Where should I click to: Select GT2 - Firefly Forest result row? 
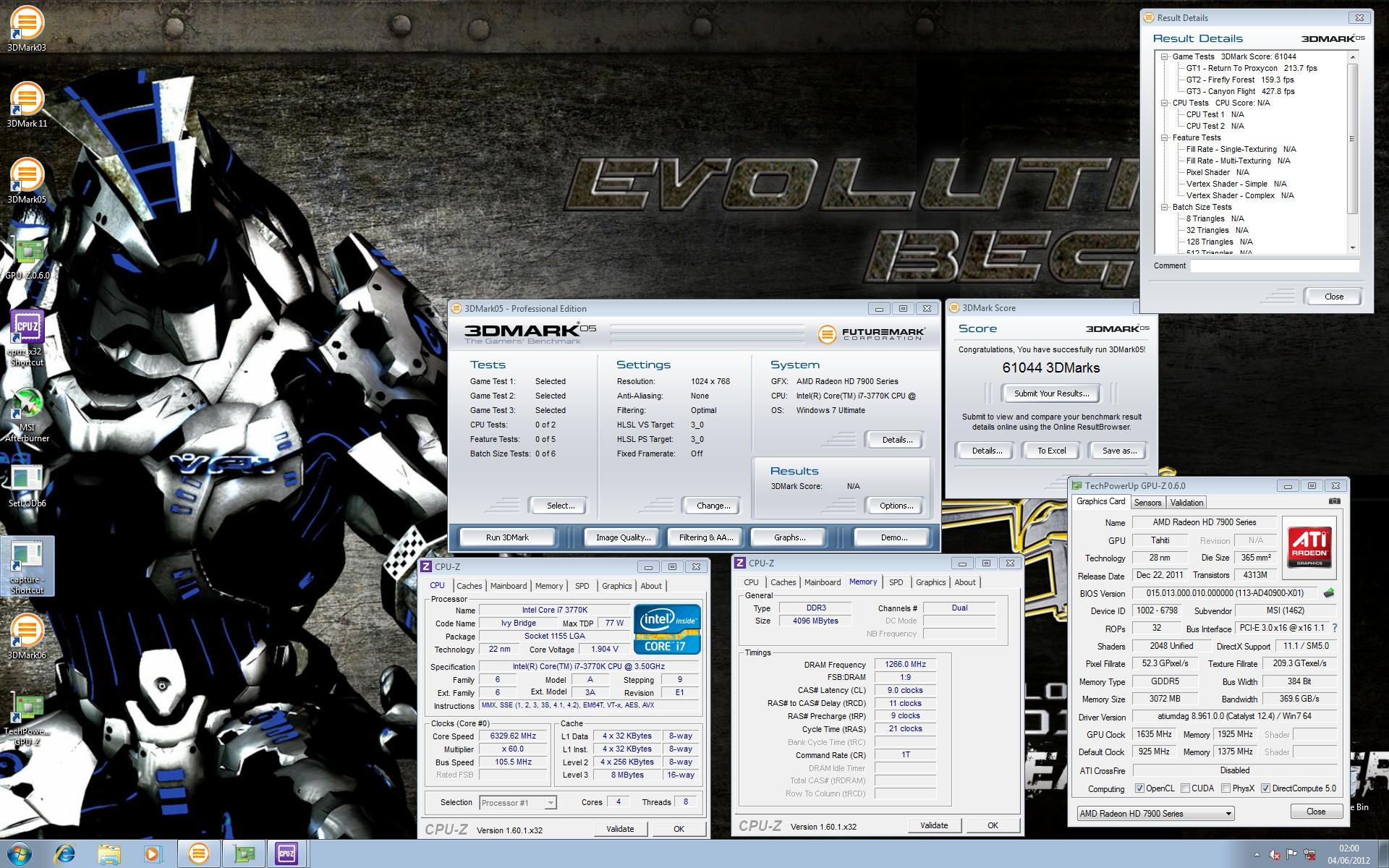(x=1239, y=80)
